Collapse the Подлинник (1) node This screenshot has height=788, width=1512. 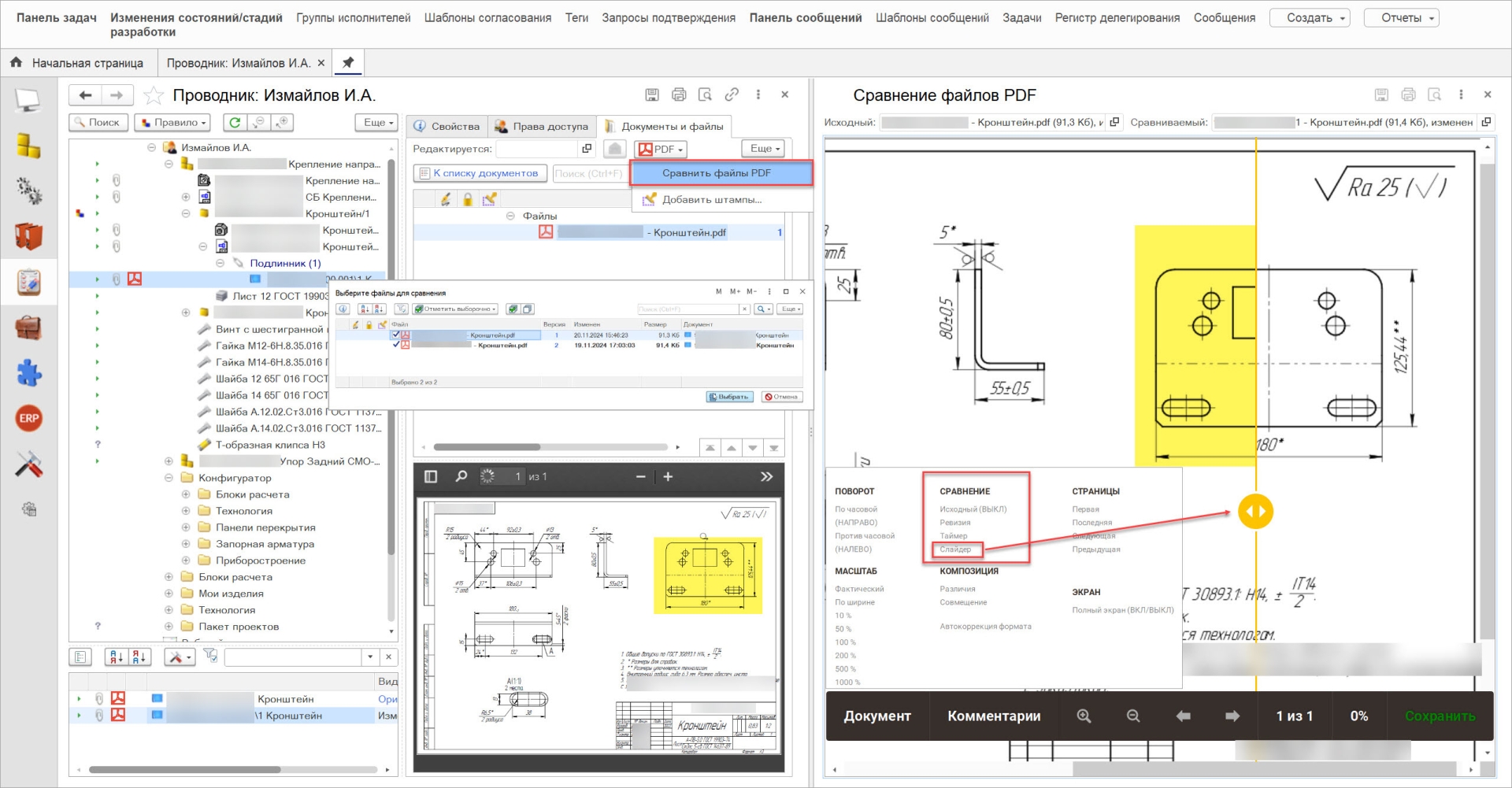[220, 263]
